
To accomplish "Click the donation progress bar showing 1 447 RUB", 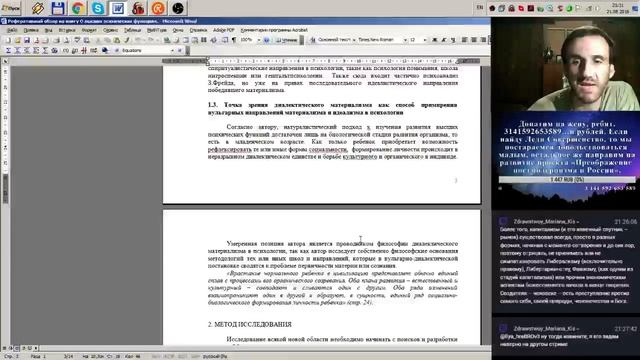I will coord(567,180).
